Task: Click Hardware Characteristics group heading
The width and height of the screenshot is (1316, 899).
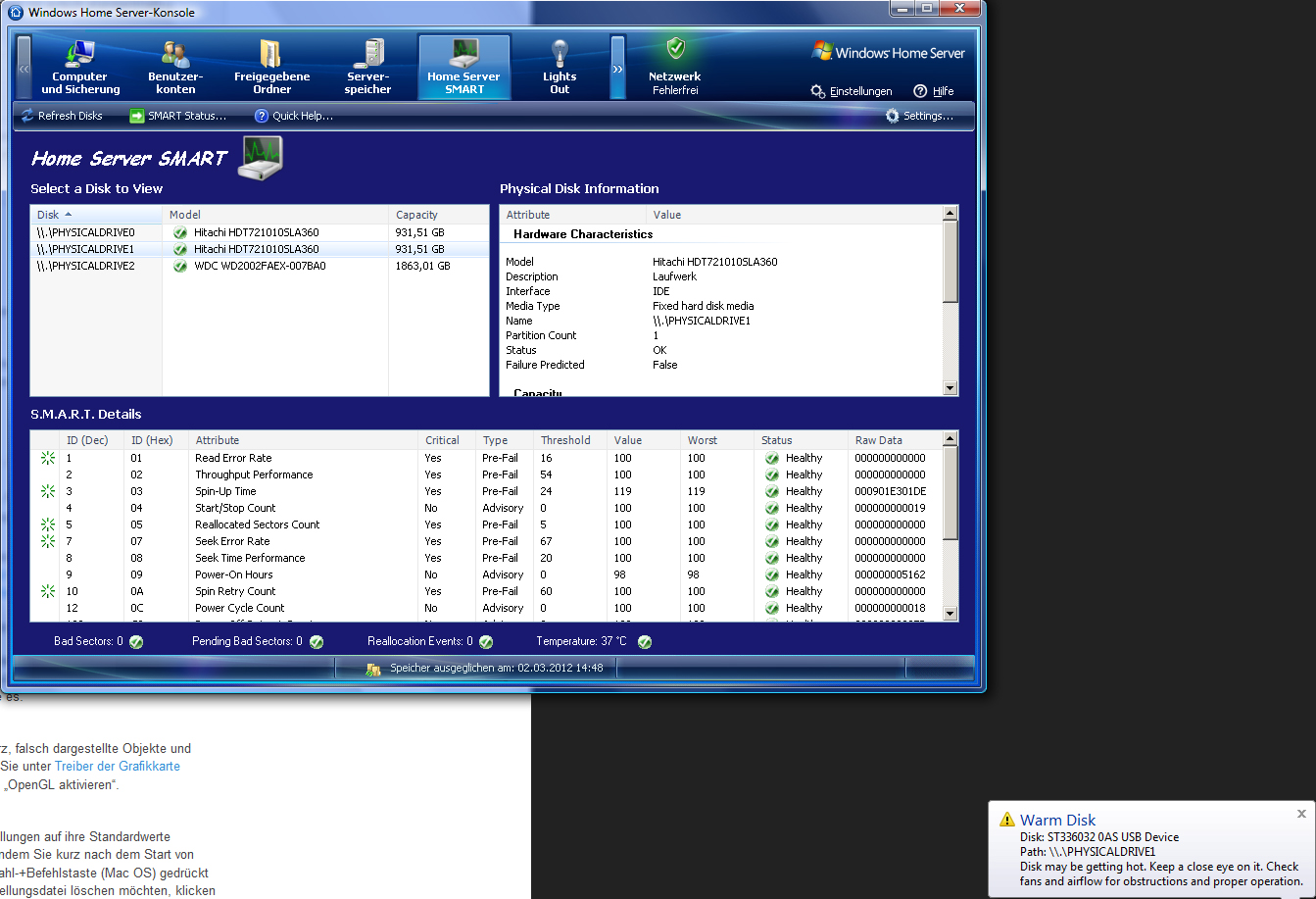Action: click(x=582, y=234)
